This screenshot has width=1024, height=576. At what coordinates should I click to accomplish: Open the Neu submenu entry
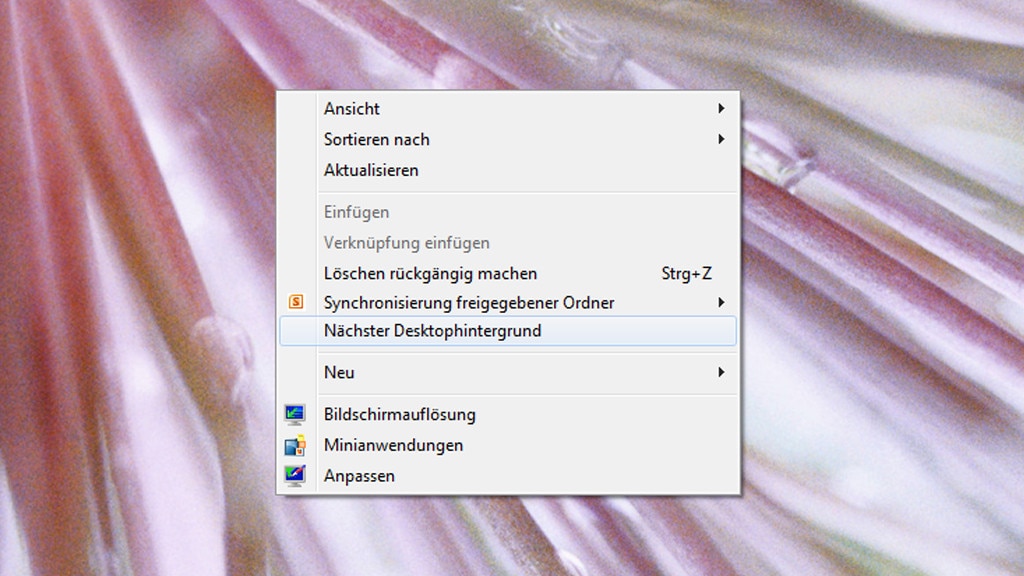tap(507, 372)
